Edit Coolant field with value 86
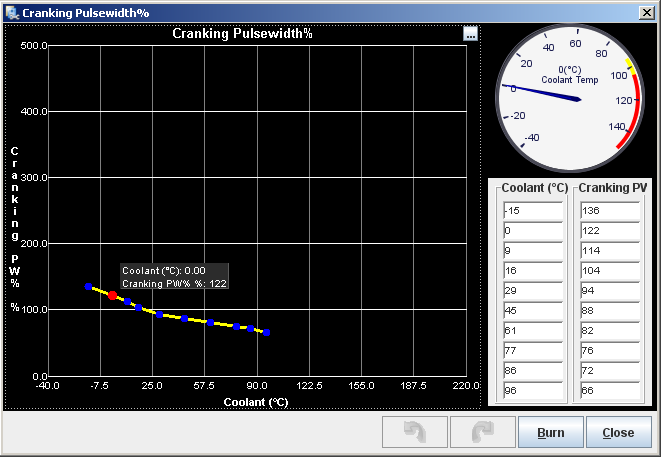 pyautogui.click(x=533, y=371)
